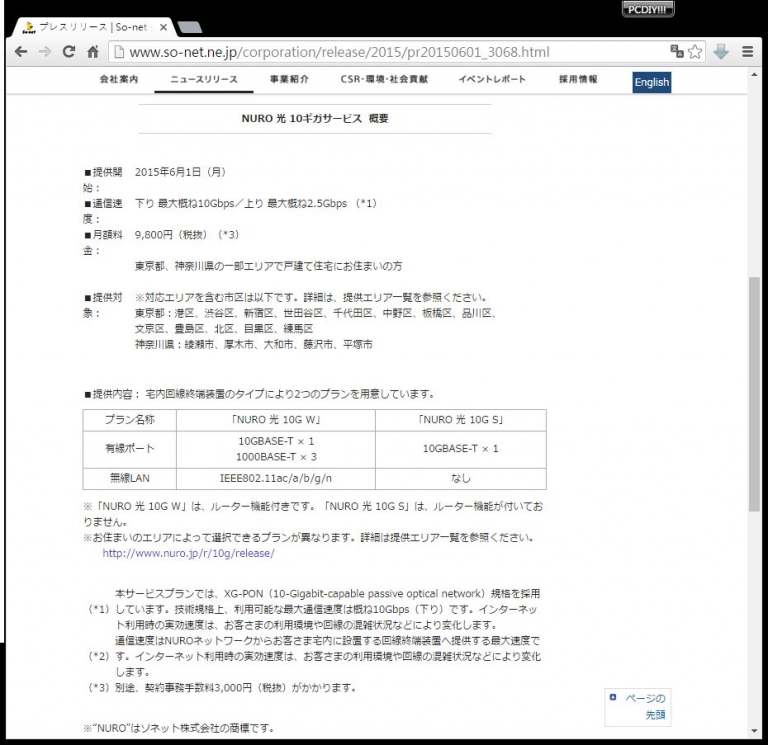Click the browser forward arrow

45,52
